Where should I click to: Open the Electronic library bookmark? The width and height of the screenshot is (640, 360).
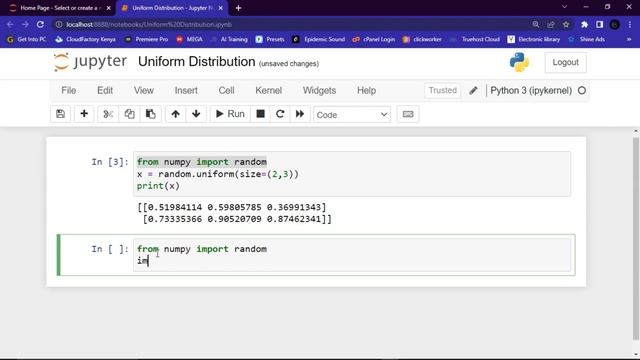tap(533, 39)
